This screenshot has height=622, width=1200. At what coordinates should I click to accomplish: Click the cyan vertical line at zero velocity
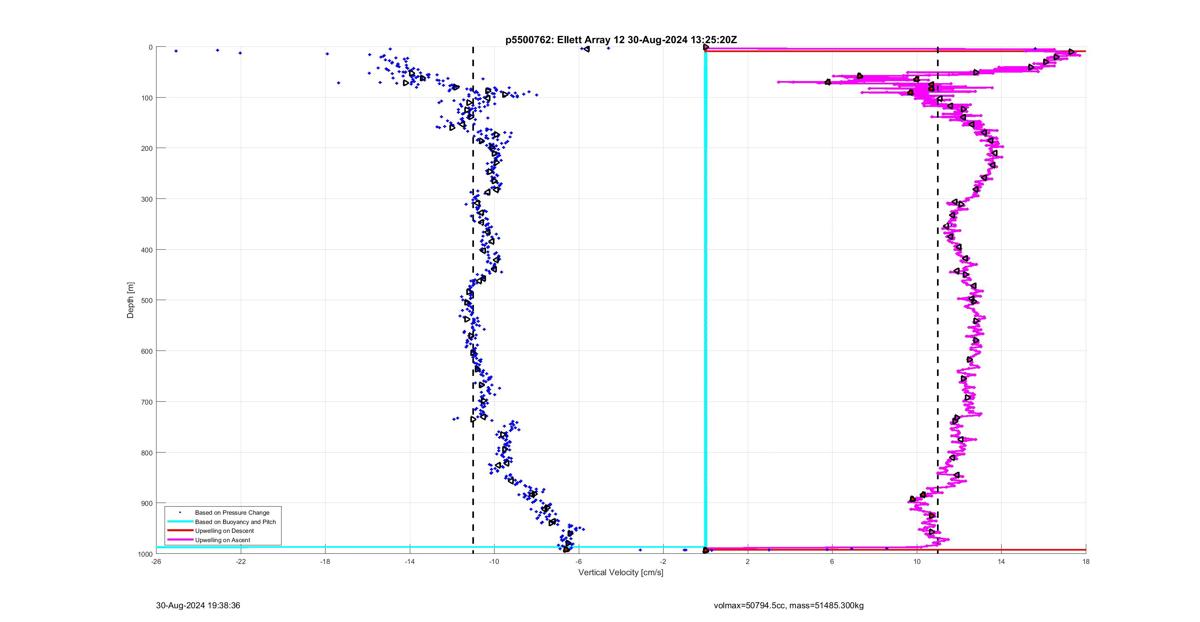(x=706, y=300)
